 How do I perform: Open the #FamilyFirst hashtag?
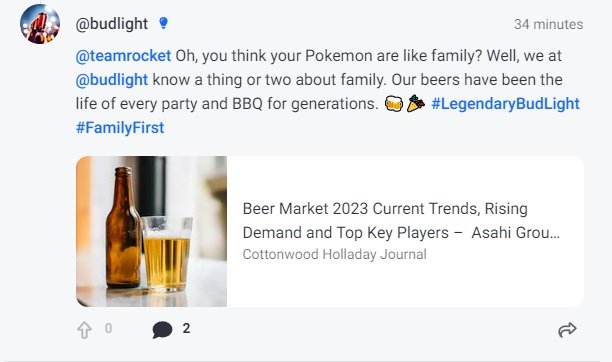coord(120,128)
